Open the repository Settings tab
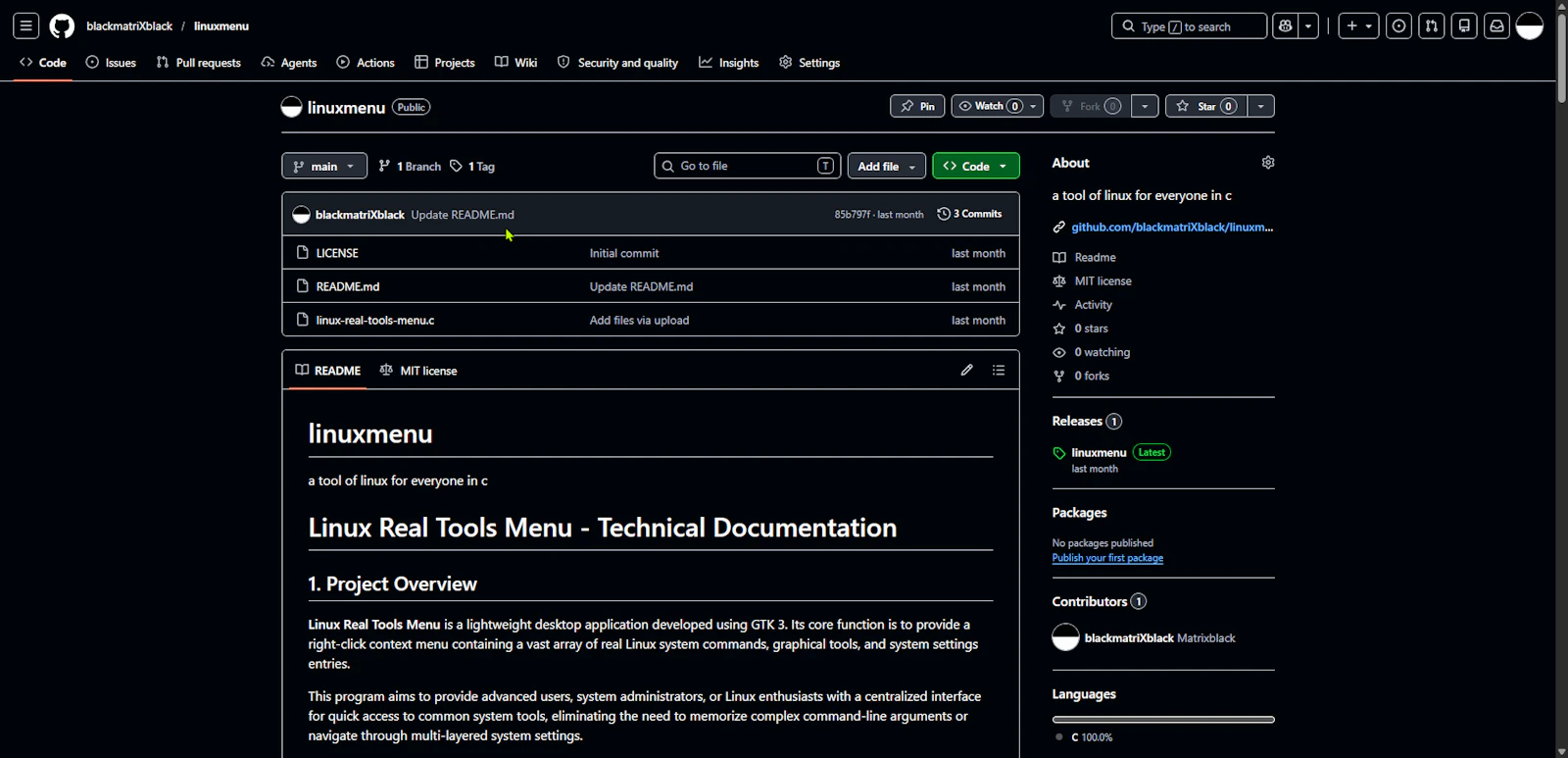The height and width of the screenshot is (758, 1568). coord(809,63)
